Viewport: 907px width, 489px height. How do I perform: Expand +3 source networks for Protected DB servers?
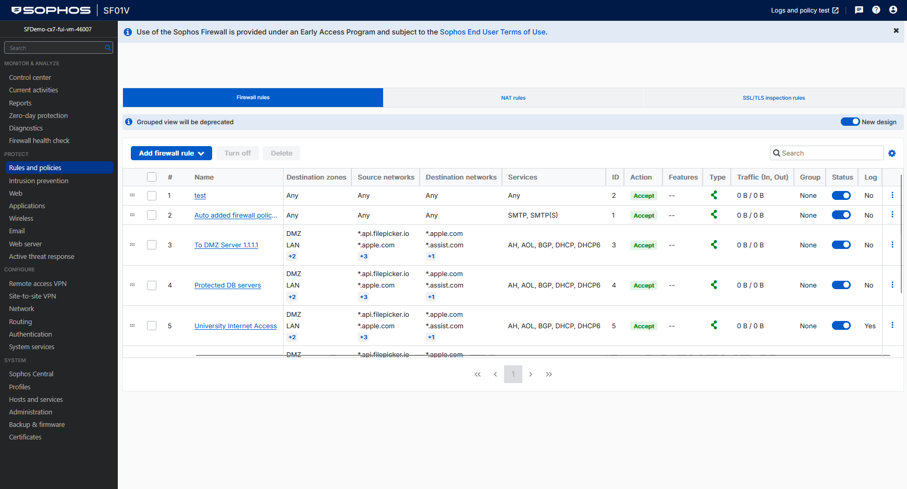(363, 297)
